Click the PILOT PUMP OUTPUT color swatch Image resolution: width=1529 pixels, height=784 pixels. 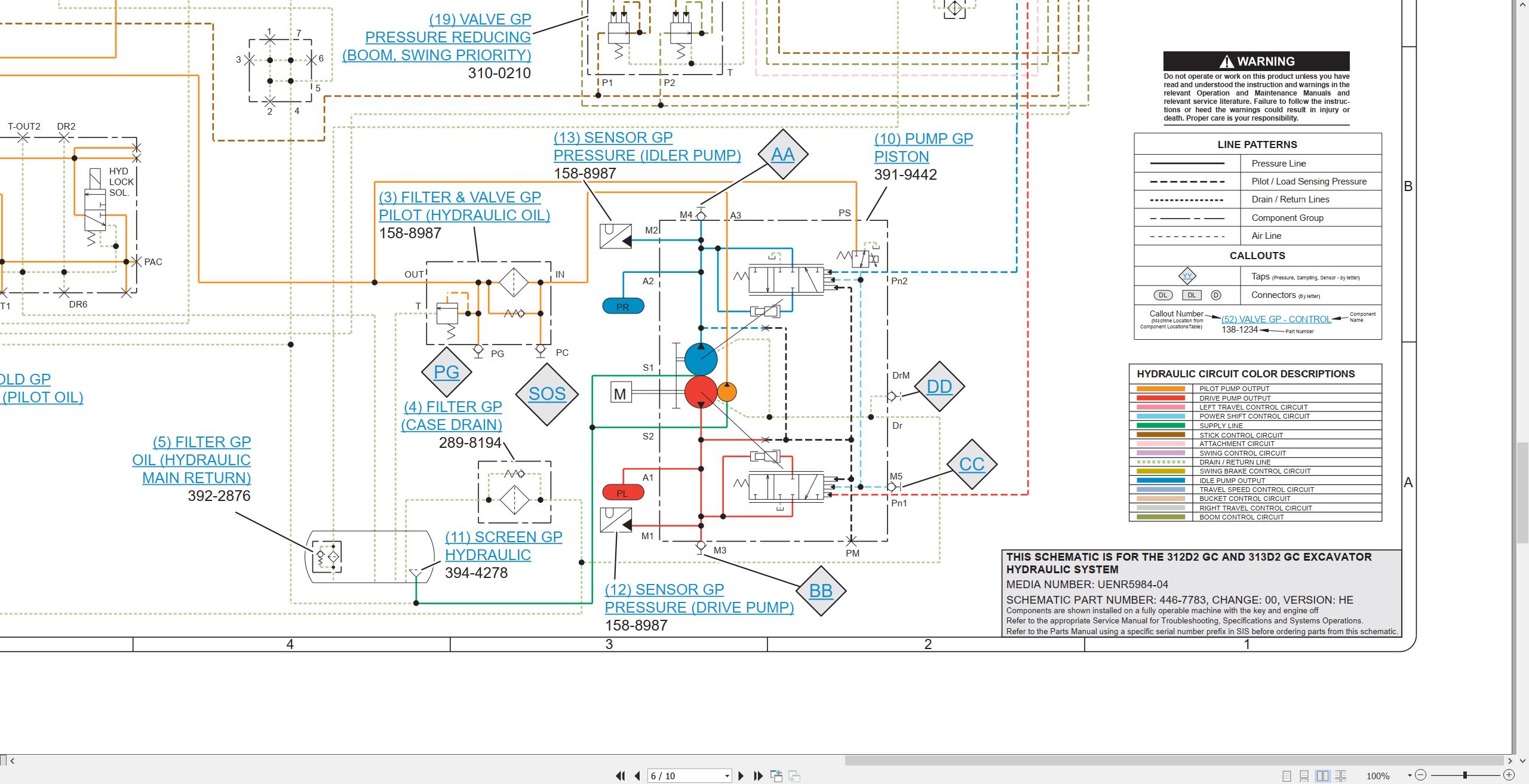[1160, 389]
